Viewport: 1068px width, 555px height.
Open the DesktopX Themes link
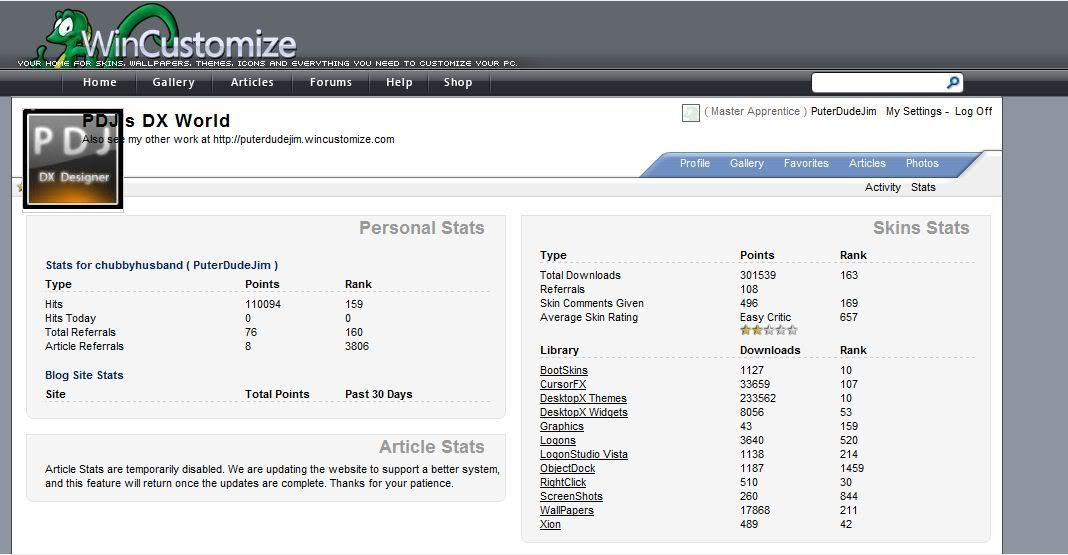(583, 398)
